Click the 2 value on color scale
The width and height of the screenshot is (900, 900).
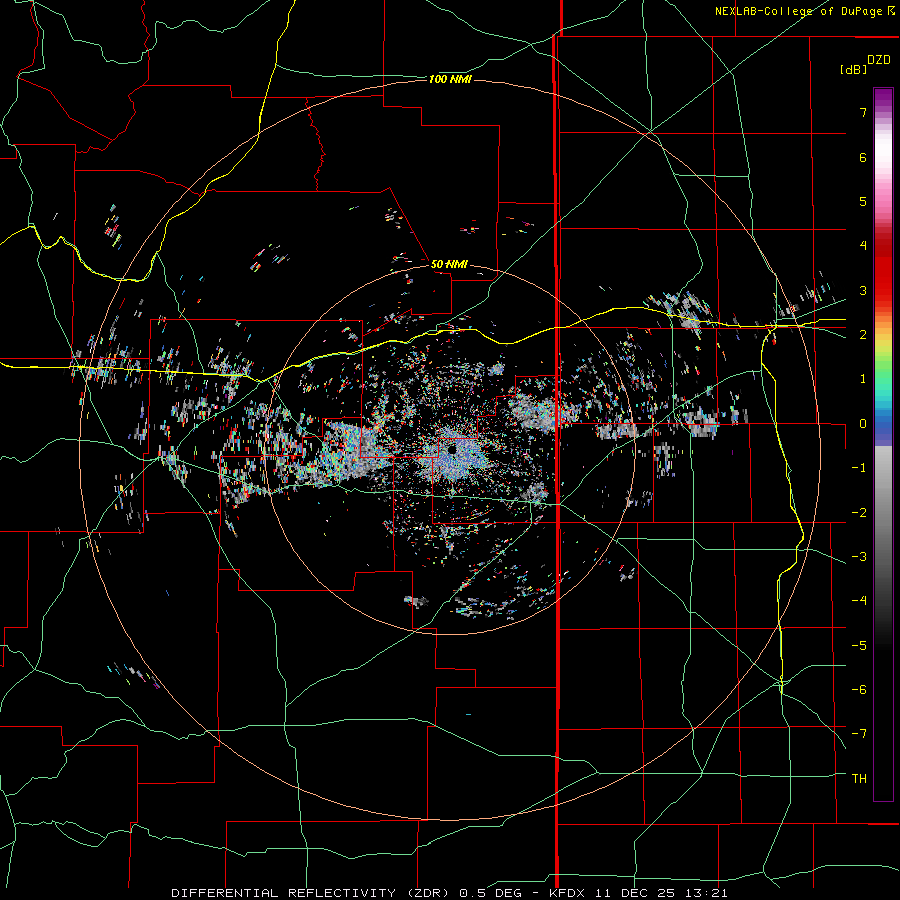pyautogui.click(x=863, y=335)
